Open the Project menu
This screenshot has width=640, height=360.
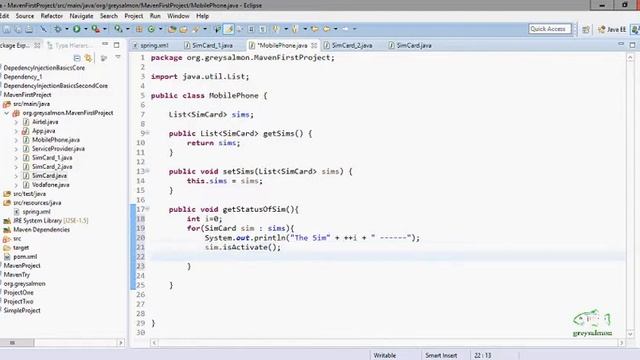[x=133, y=16]
